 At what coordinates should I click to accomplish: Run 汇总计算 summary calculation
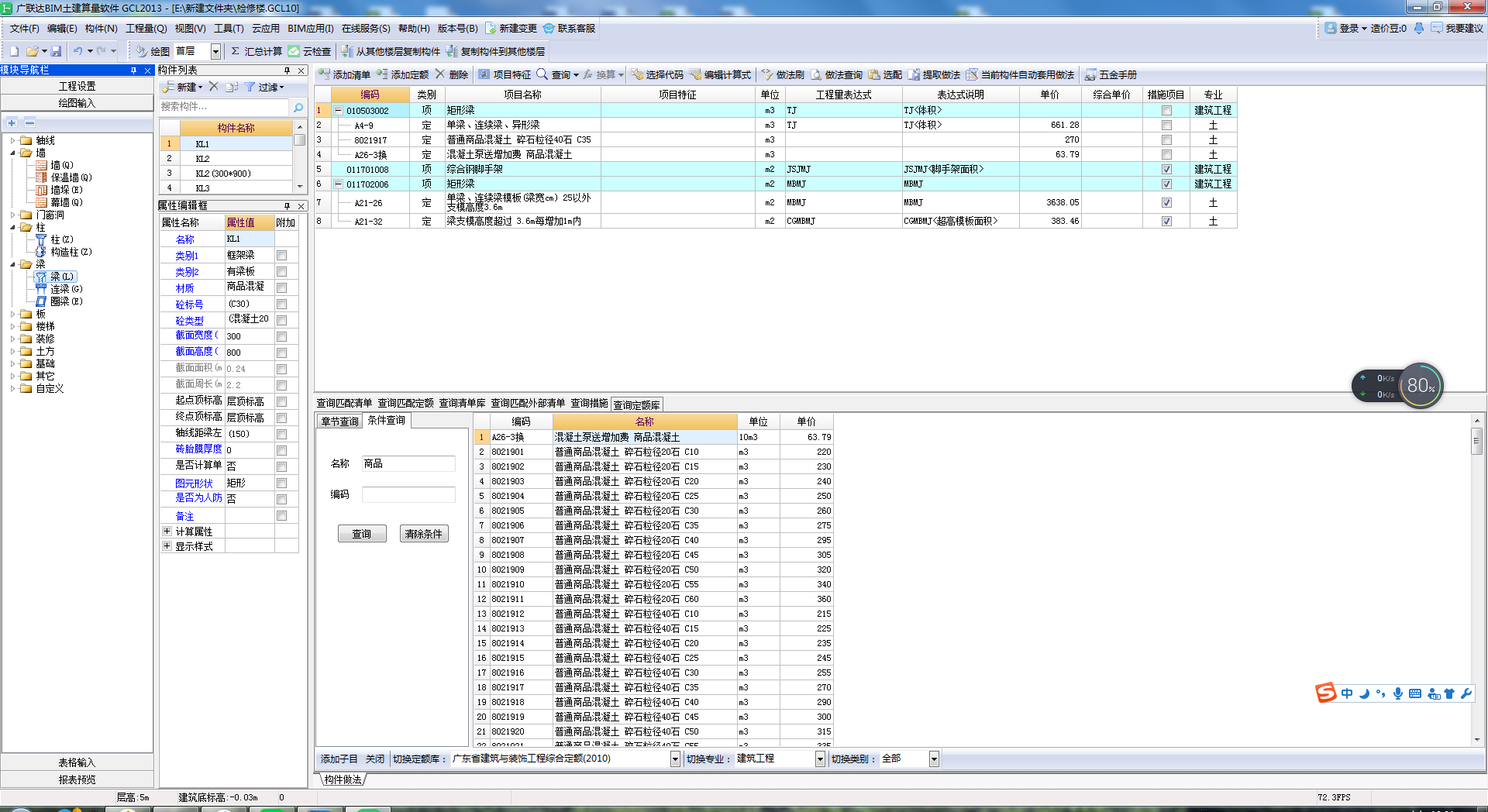[x=257, y=51]
